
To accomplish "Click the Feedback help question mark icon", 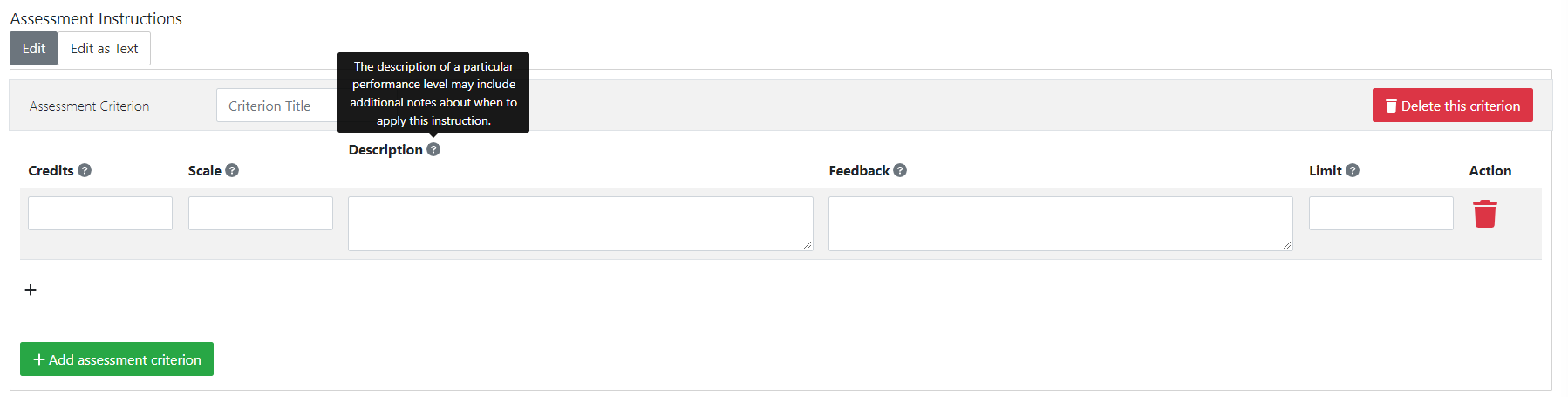I will 900,170.
